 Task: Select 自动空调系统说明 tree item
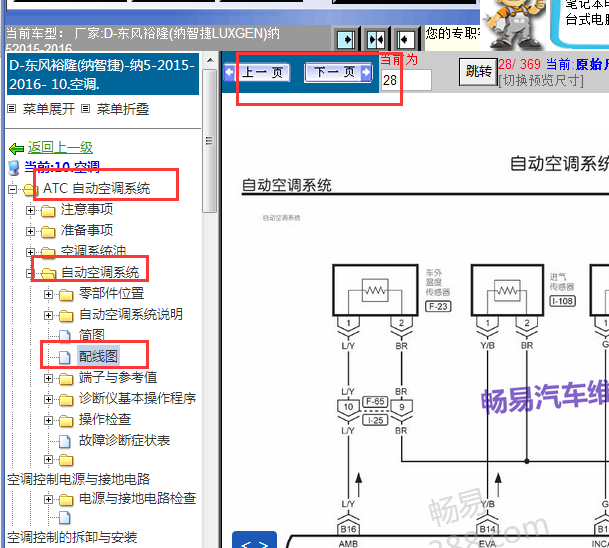(x=131, y=314)
